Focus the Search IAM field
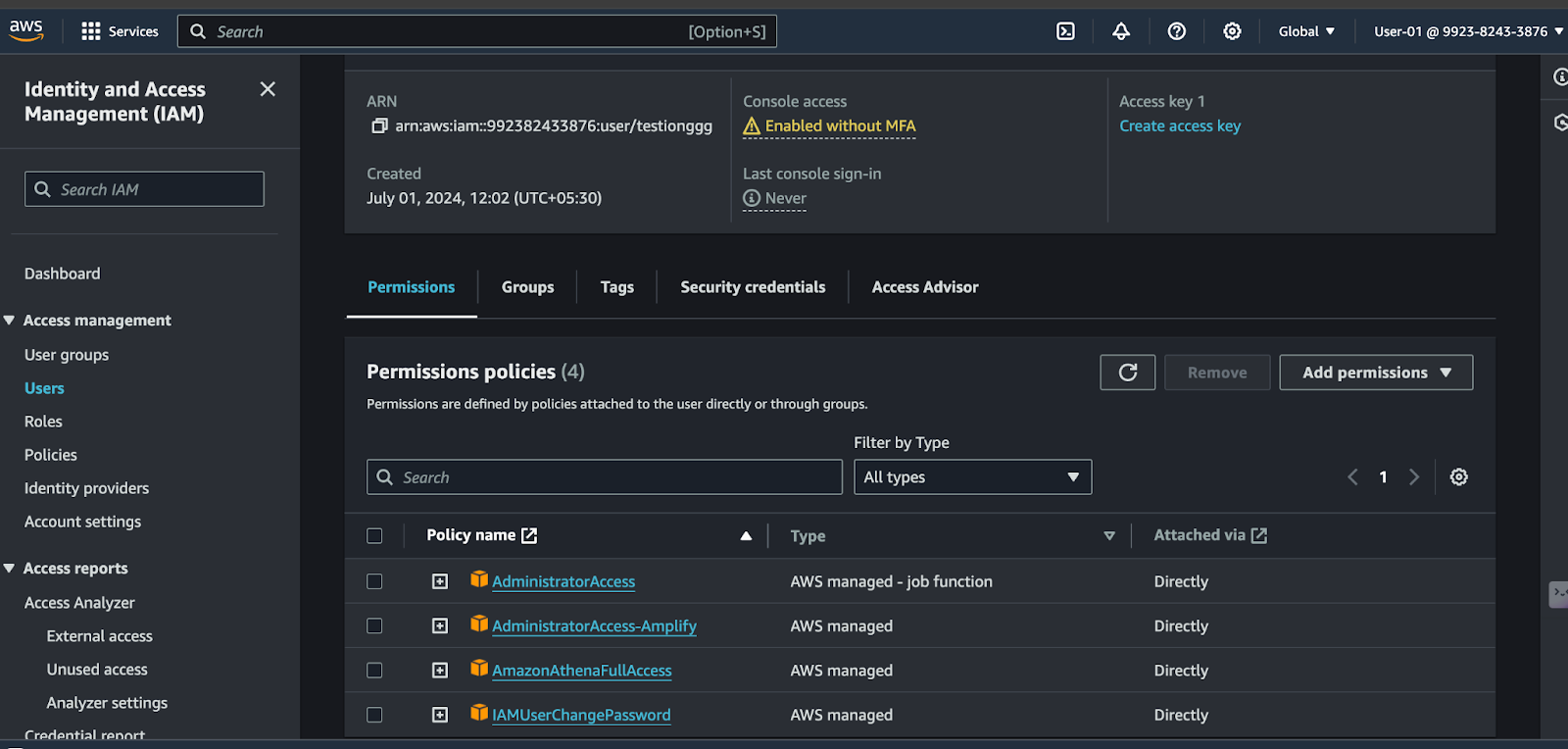 pos(144,189)
